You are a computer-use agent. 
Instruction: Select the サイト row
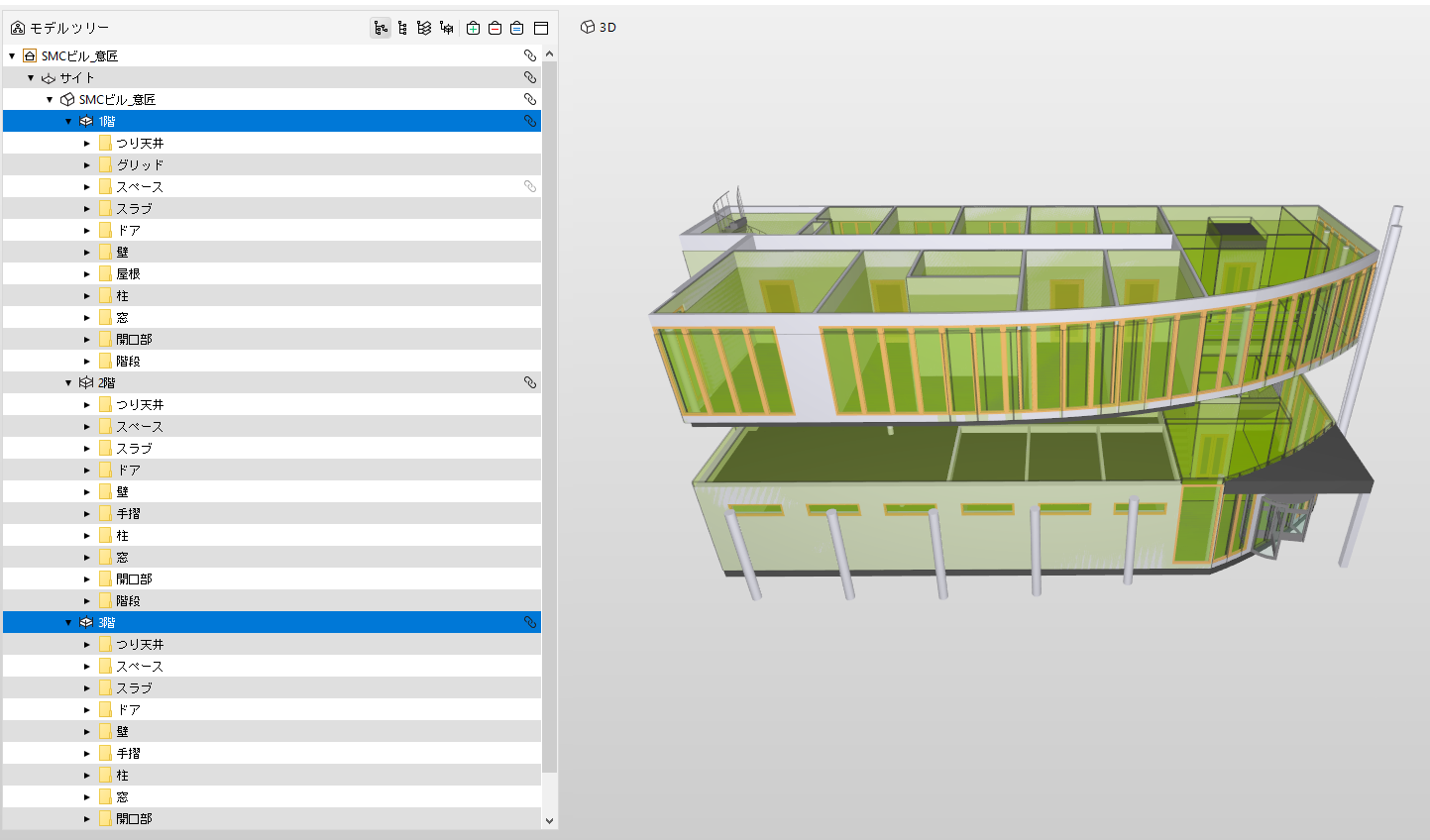click(x=272, y=77)
